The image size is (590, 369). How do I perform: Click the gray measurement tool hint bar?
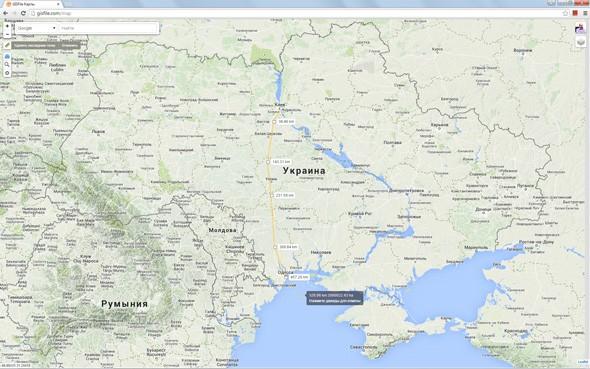tap(46, 45)
